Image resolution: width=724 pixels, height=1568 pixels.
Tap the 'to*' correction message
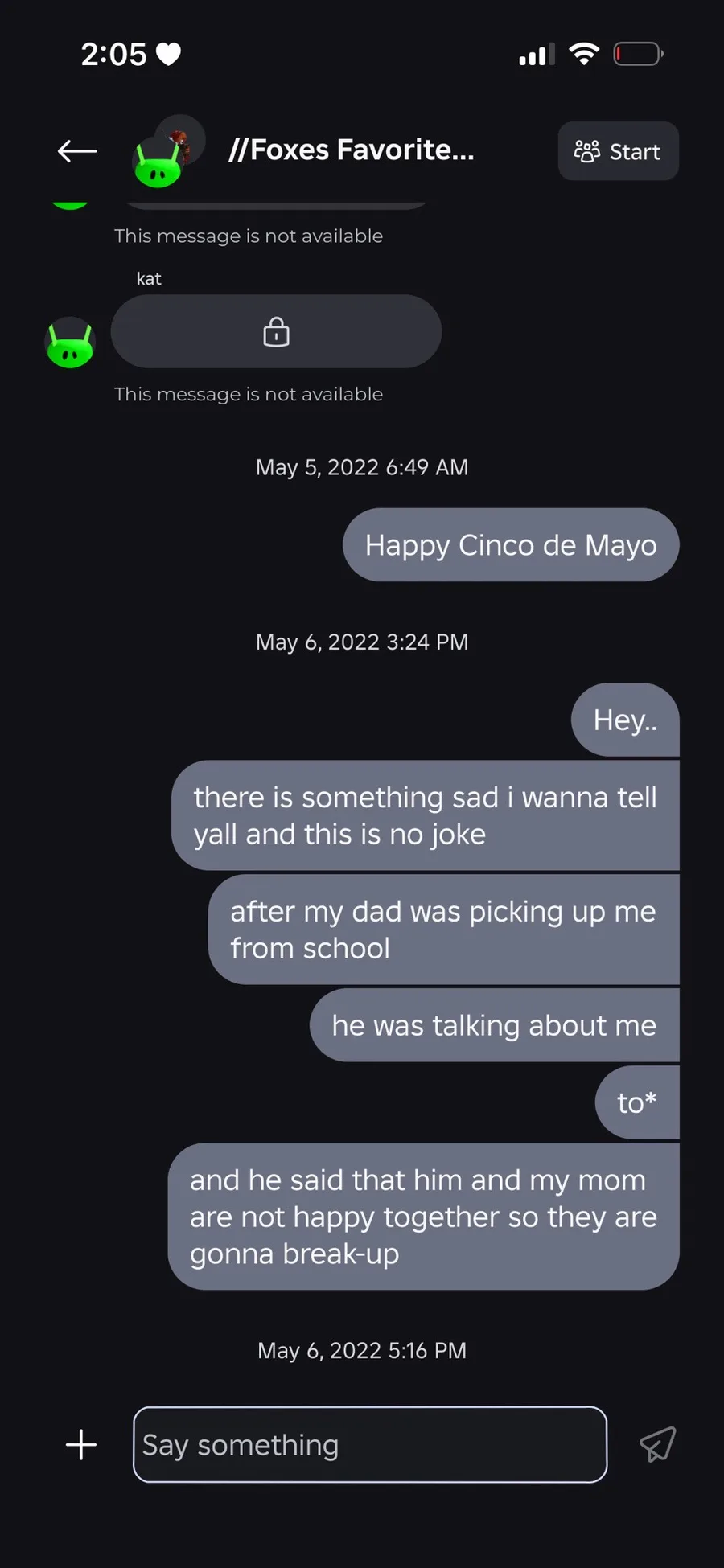[x=636, y=1102]
